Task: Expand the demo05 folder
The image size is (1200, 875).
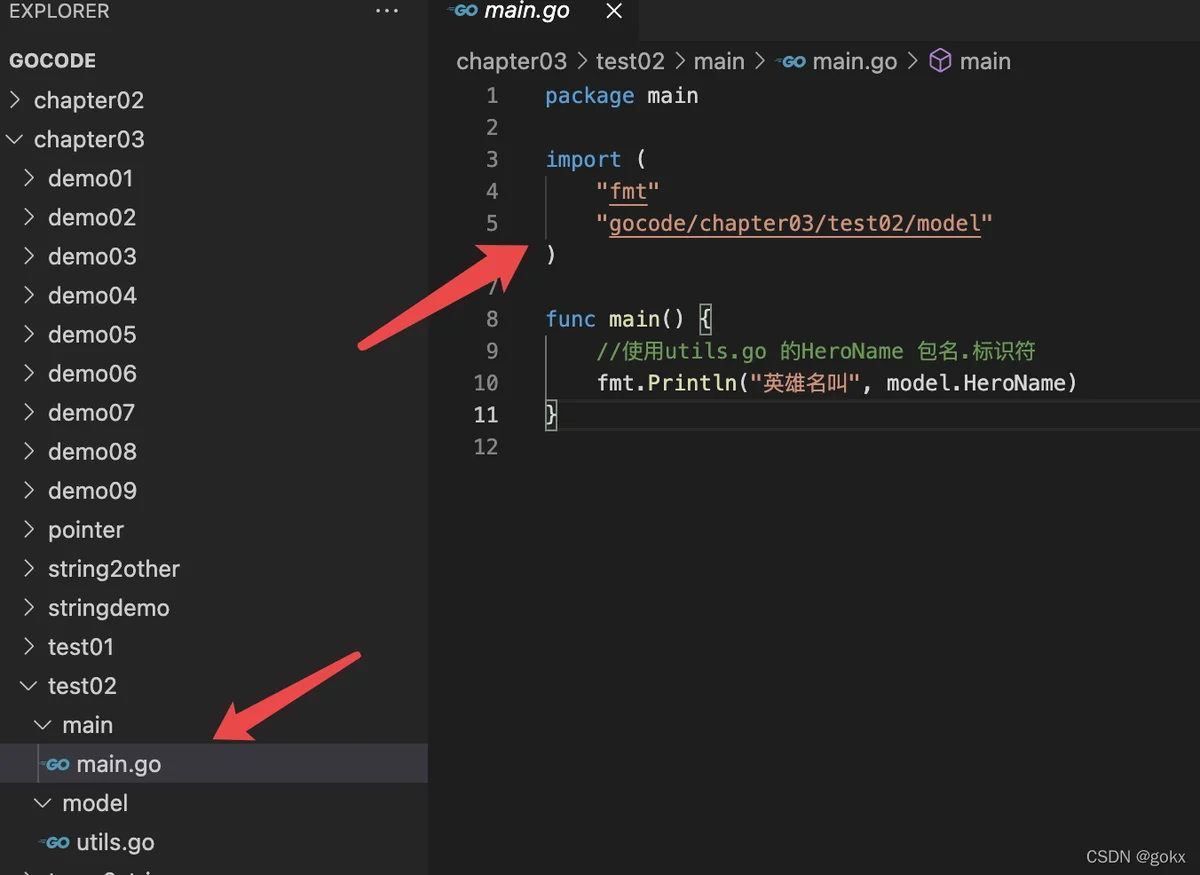Action: [29, 335]
